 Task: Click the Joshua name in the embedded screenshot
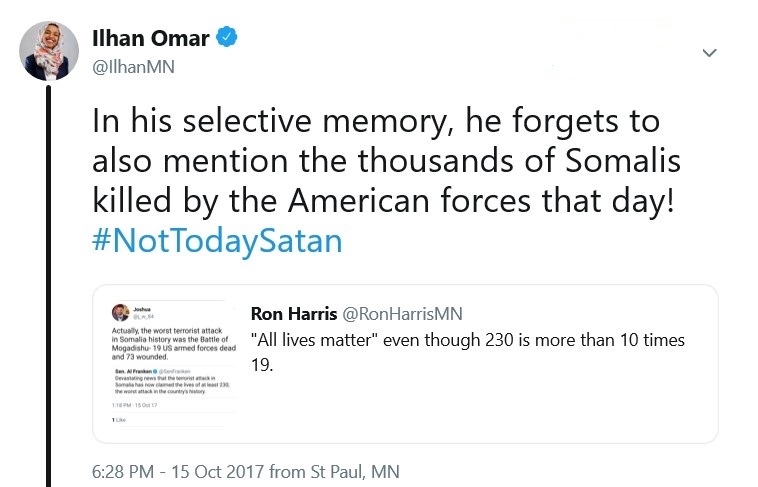pyautogui.click(x=142, y=309)
